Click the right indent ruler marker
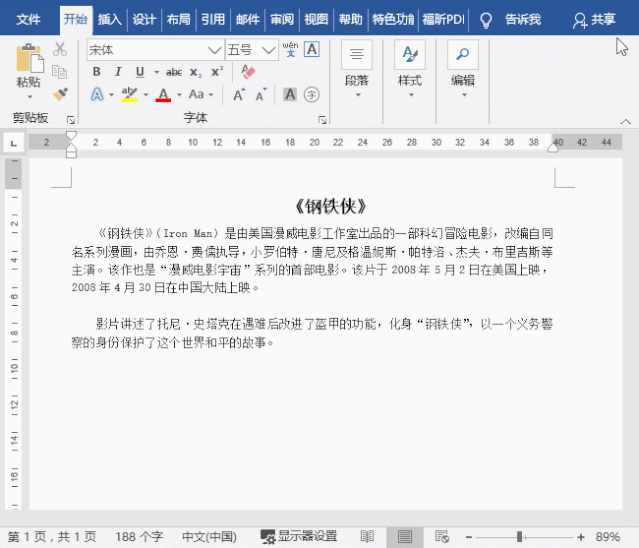The height and width of the screenshot is (548, 639). point(553,147)
